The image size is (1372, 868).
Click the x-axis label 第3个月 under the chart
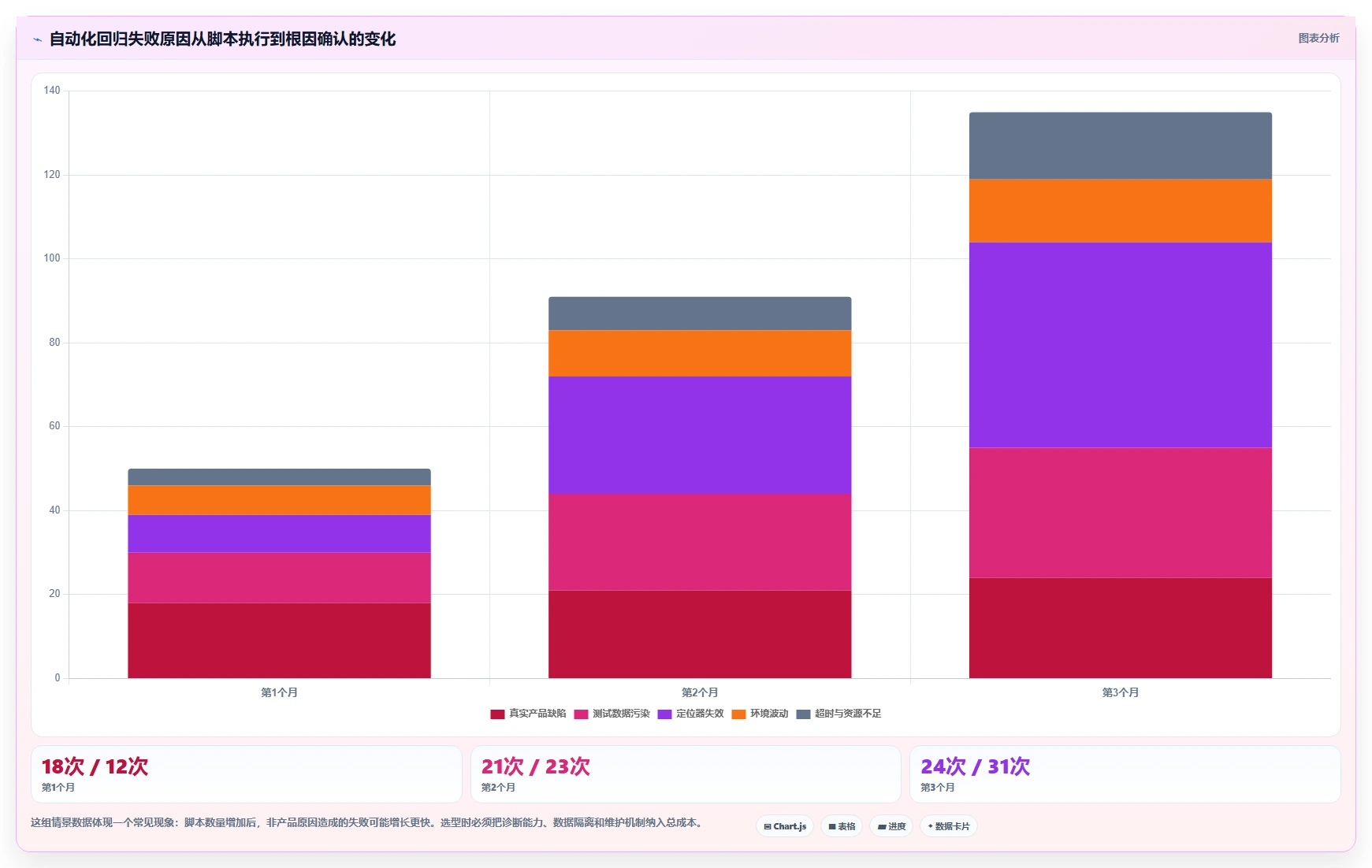[1121, 692]
